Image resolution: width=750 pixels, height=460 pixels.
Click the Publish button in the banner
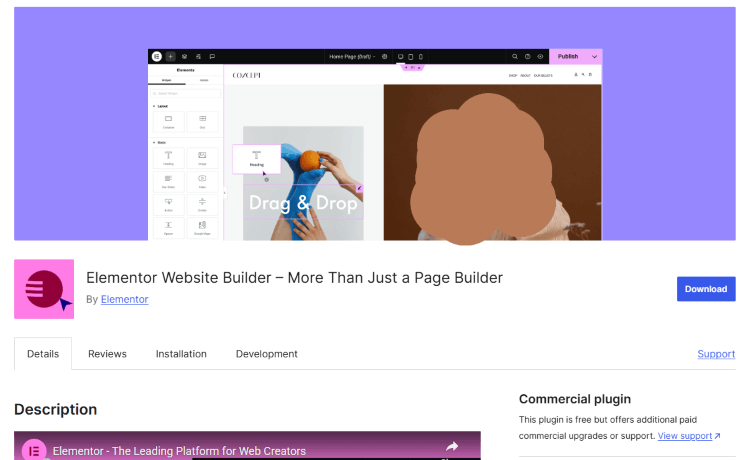(x=568, y=56)
